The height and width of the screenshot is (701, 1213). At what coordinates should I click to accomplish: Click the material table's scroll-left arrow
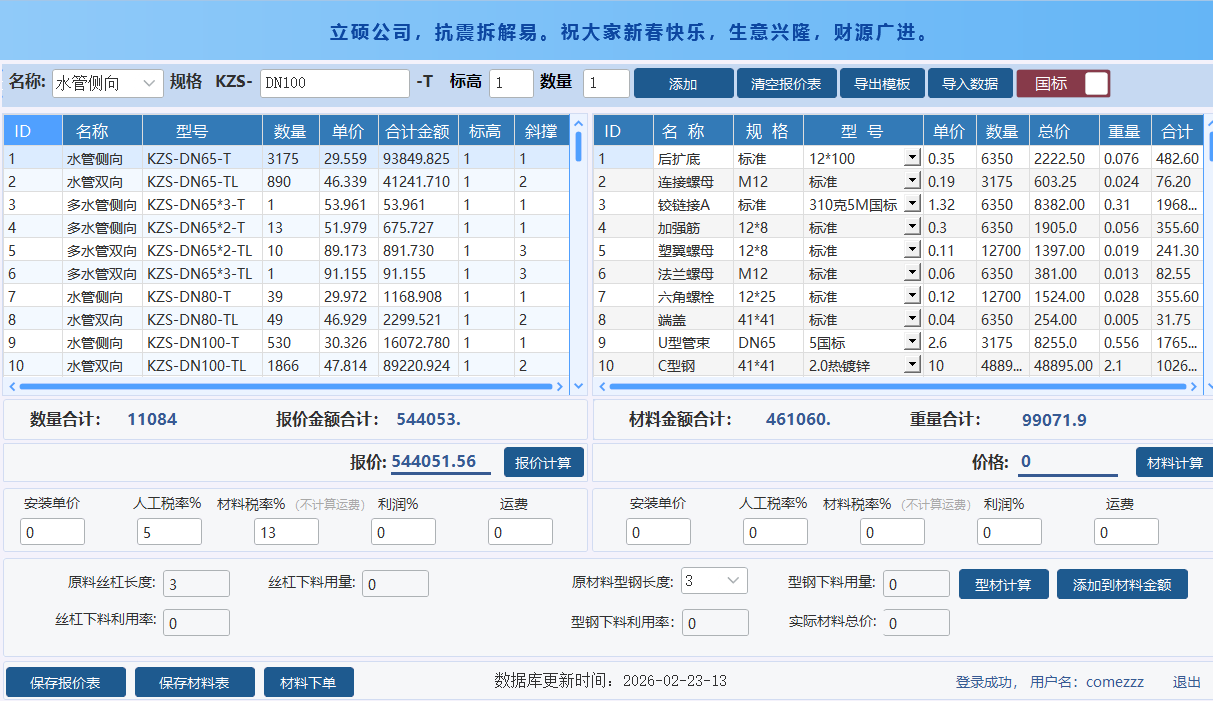click(601, 386)
